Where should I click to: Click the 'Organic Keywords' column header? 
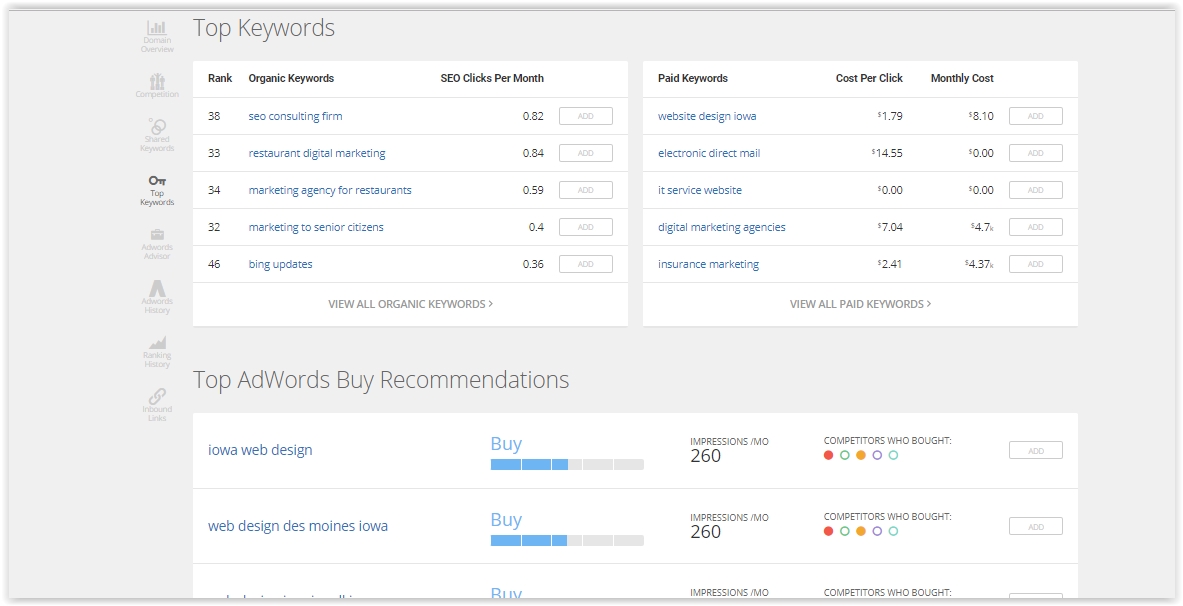tap(291, 78)
